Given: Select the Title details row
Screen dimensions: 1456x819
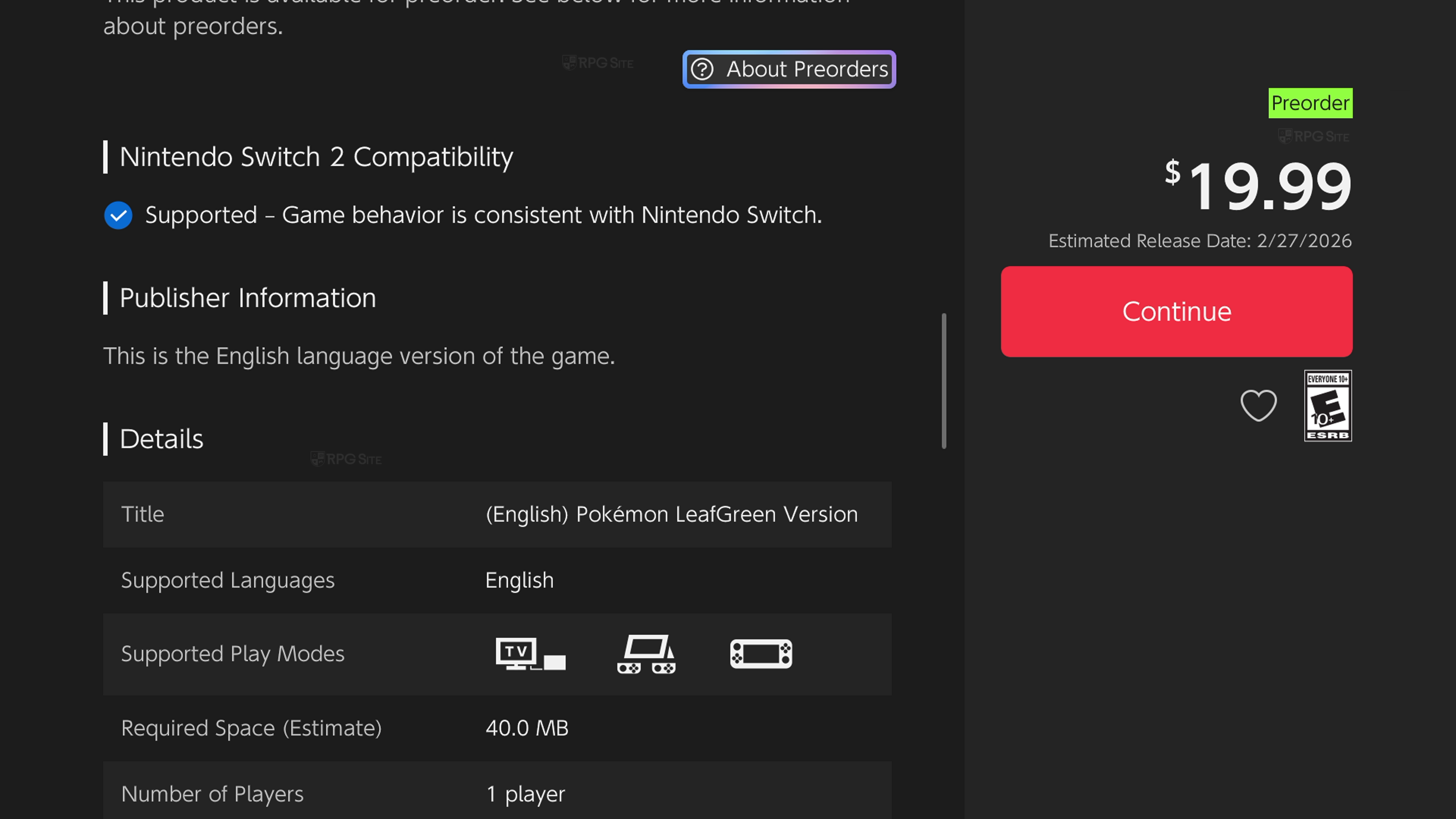Looking at the screenshot, I should (497, 515).
